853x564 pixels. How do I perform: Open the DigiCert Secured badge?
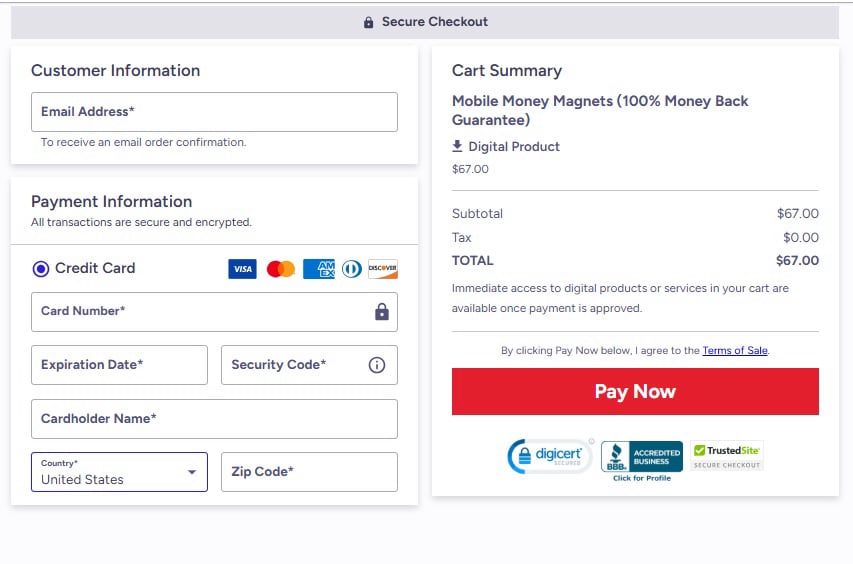[x=550, y=456]
